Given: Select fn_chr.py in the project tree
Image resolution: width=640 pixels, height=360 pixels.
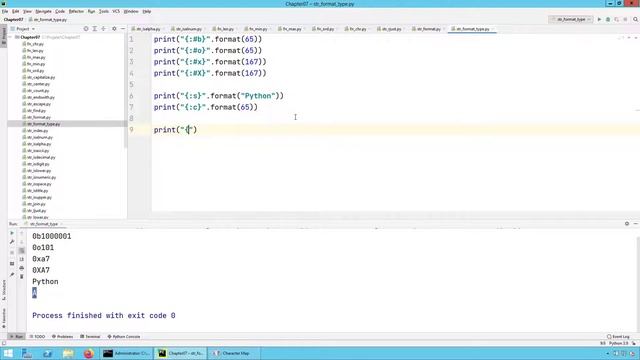Looking at the screenshot, I should (x=35, y=44).
